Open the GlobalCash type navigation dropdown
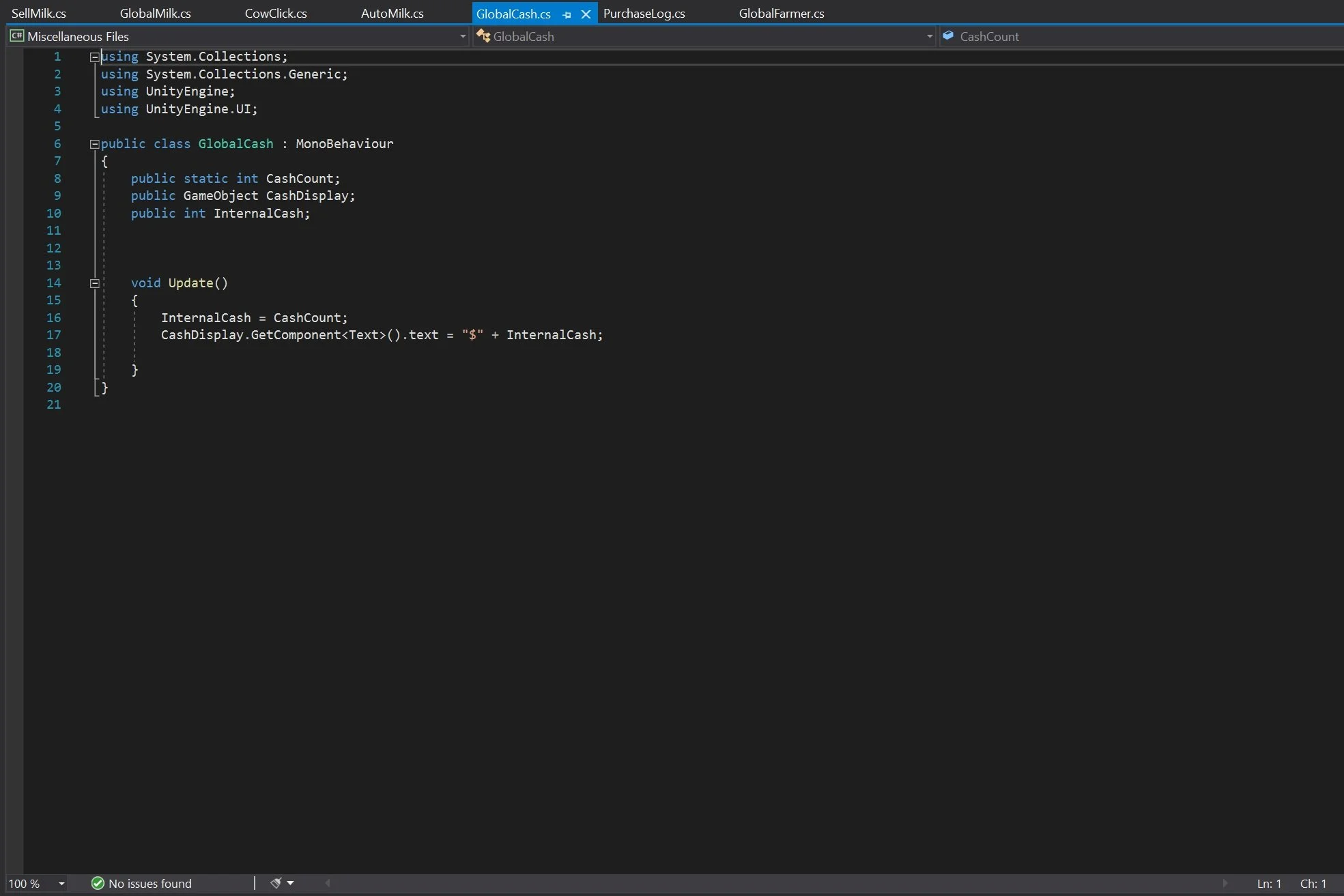This screenshot has width=1344, height=896. click(928, 36)
